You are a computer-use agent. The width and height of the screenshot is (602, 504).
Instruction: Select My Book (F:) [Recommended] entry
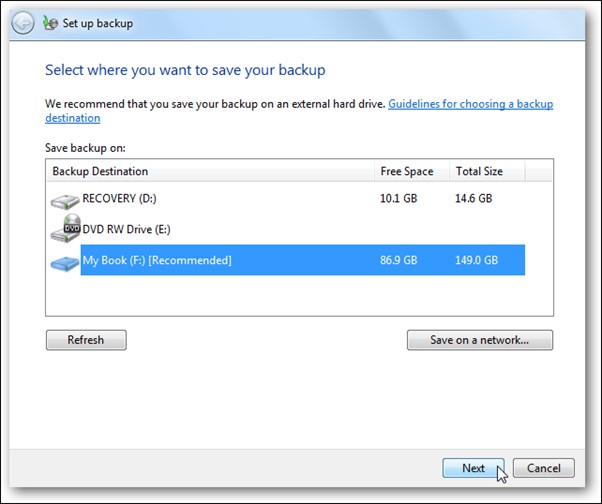click(x=157, y=261)
